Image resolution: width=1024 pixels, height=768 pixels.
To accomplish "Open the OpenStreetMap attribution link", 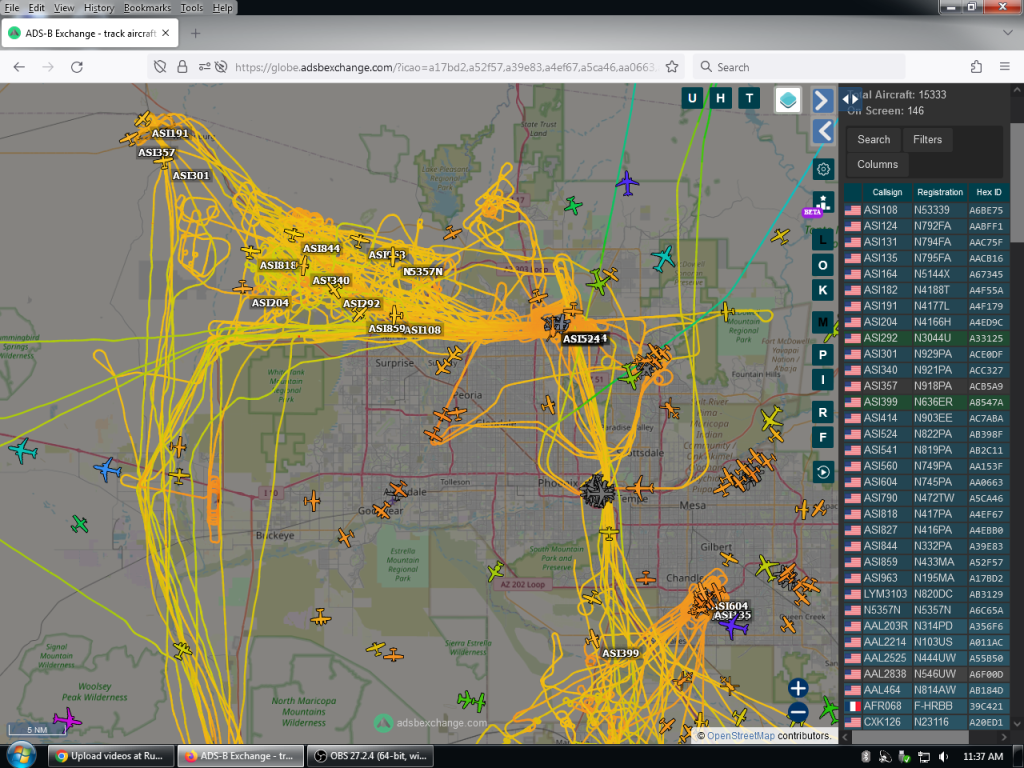I will tap(741, 735).
